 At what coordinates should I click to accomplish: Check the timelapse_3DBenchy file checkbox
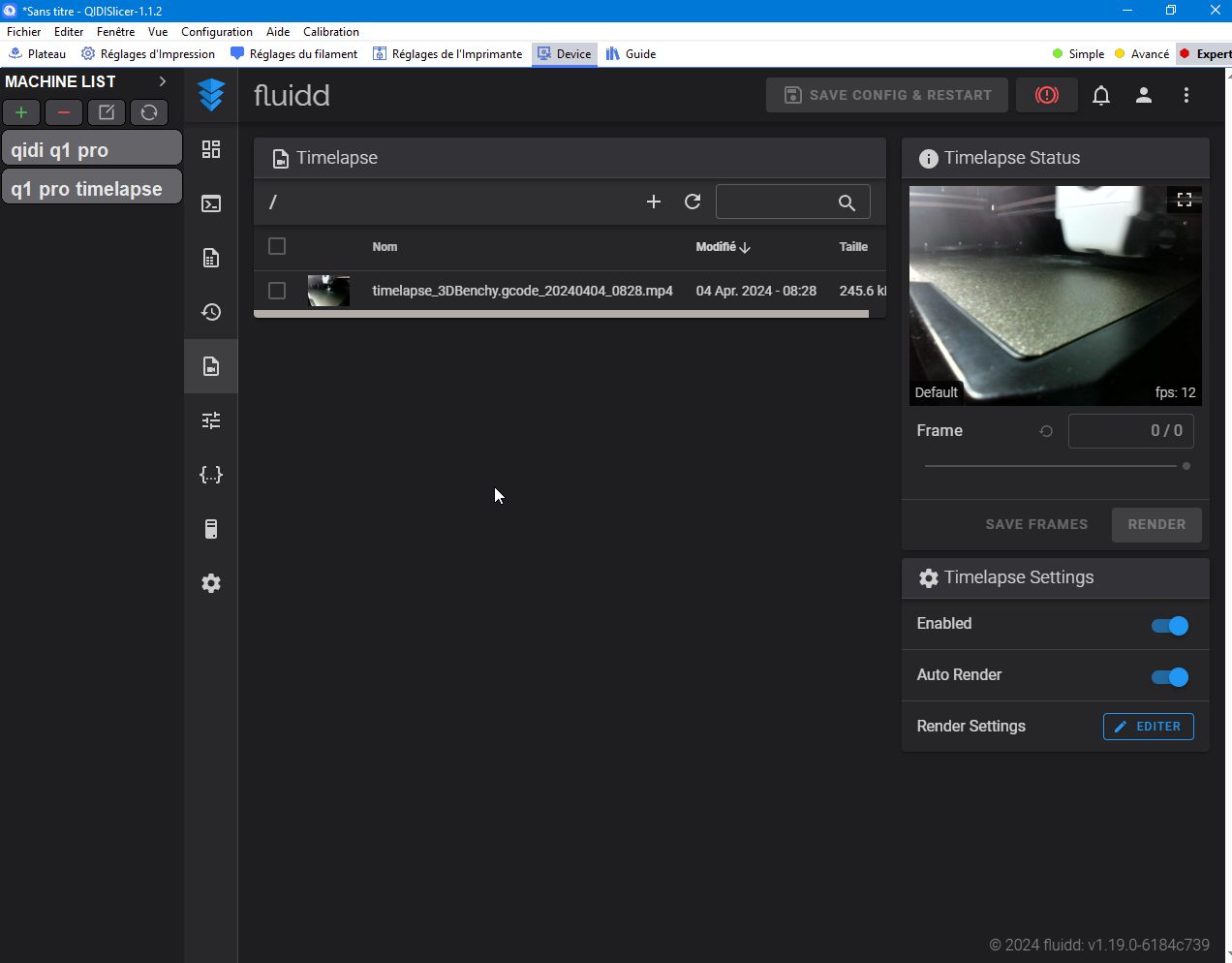point(277,291)
